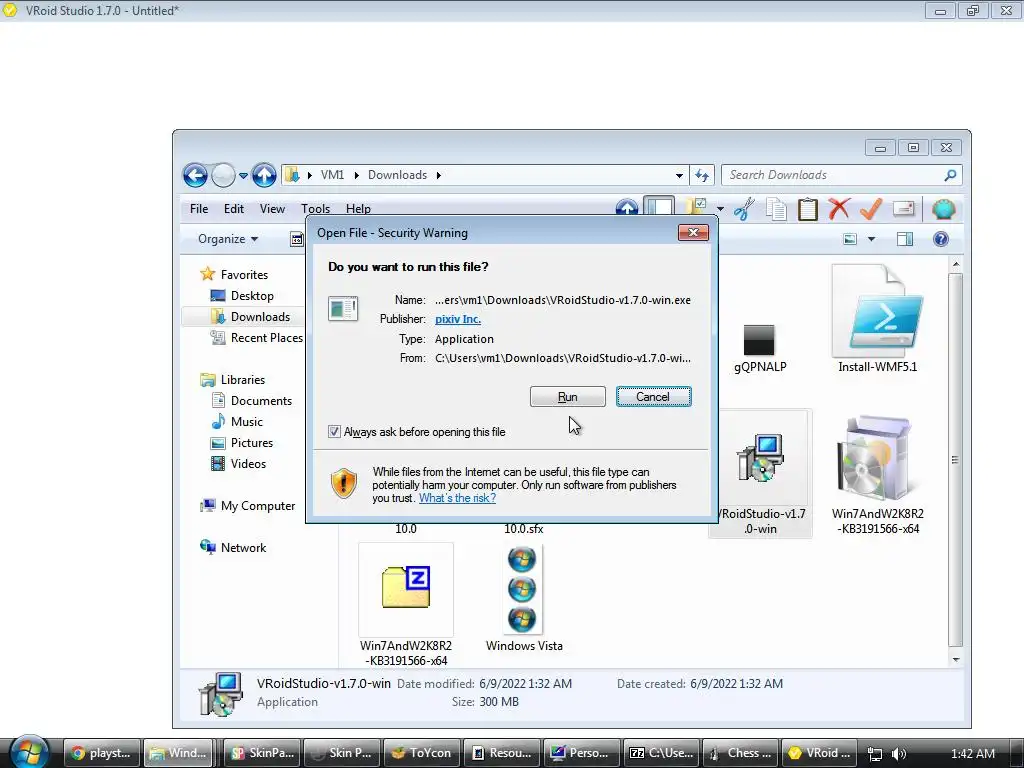The height and width of the screenshot is (768, 1024).
Task: Click the Copy toolbar icon
Action: point(776,209)
